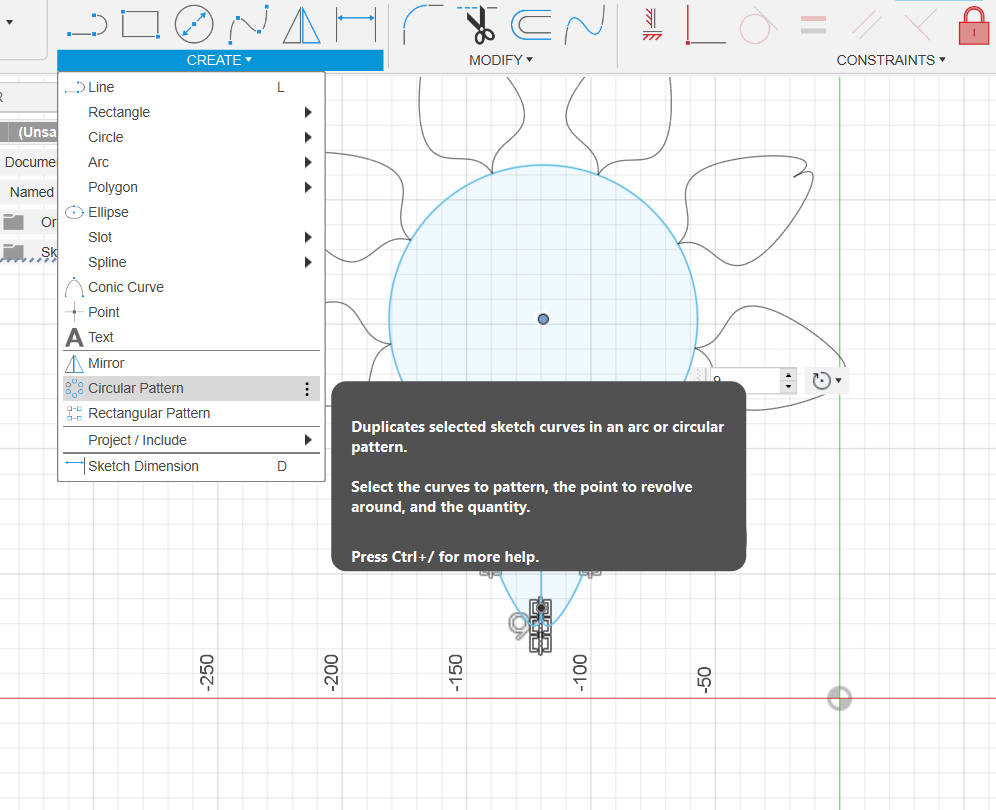Click the quantity input field

[x=745, y=380]
